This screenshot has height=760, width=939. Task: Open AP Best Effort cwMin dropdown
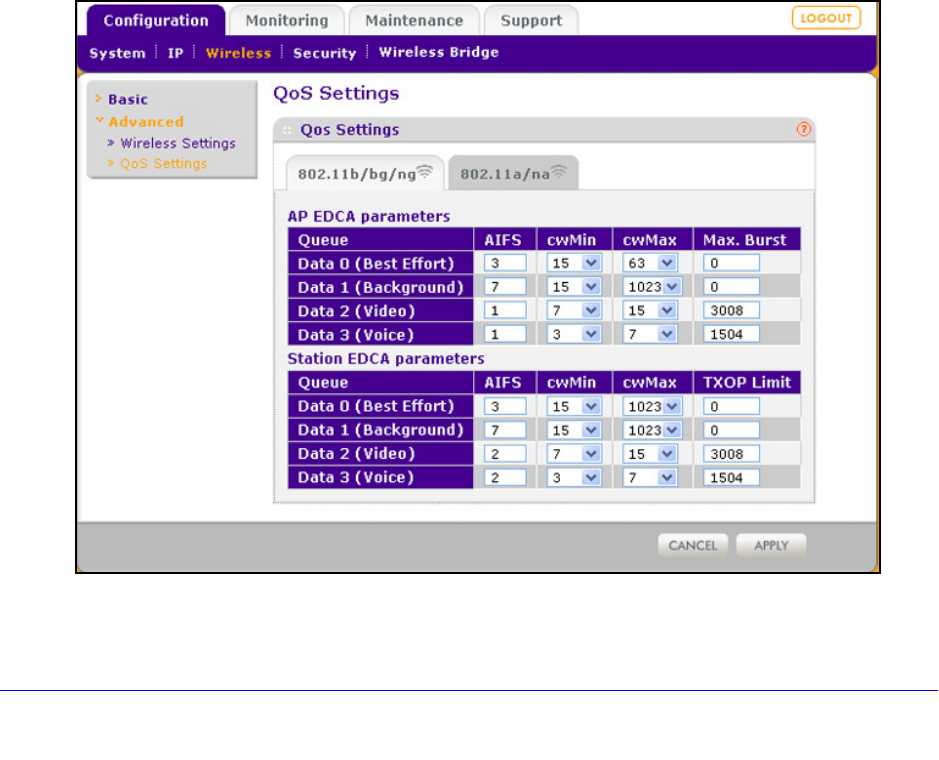pyautogui.click(x=574, y=263)
